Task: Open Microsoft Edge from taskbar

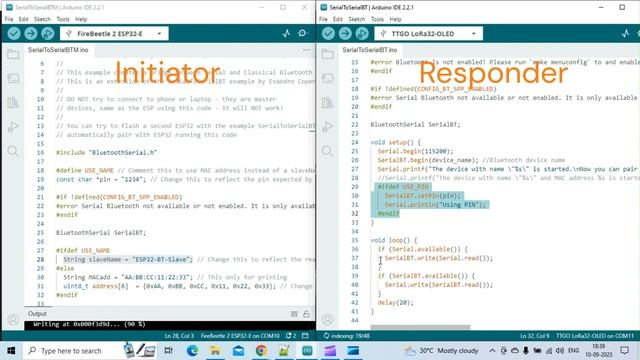Action: pos(192,351)
